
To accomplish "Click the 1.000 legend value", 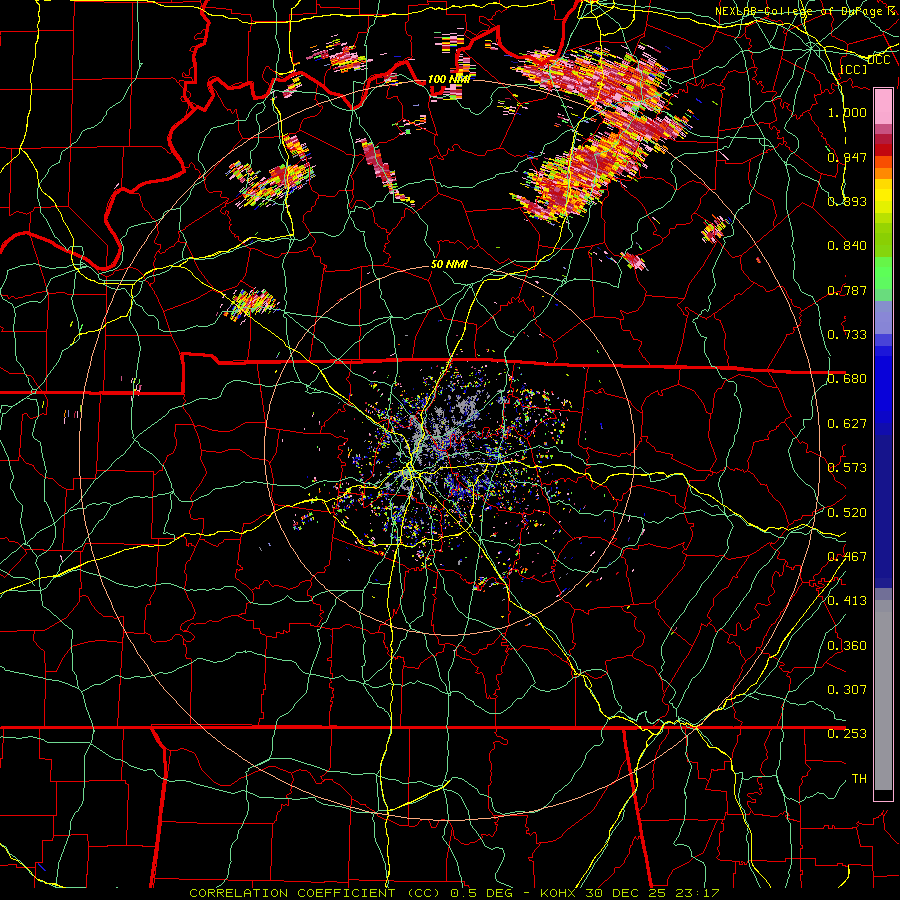I will pyautogui.click(x=847, y=112).
